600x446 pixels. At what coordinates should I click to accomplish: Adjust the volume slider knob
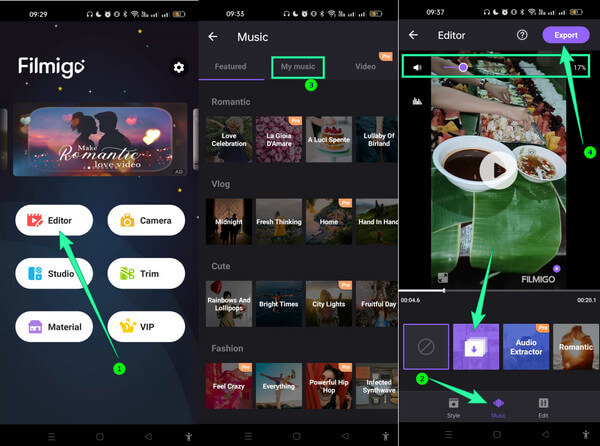click(x=463, y=67)
